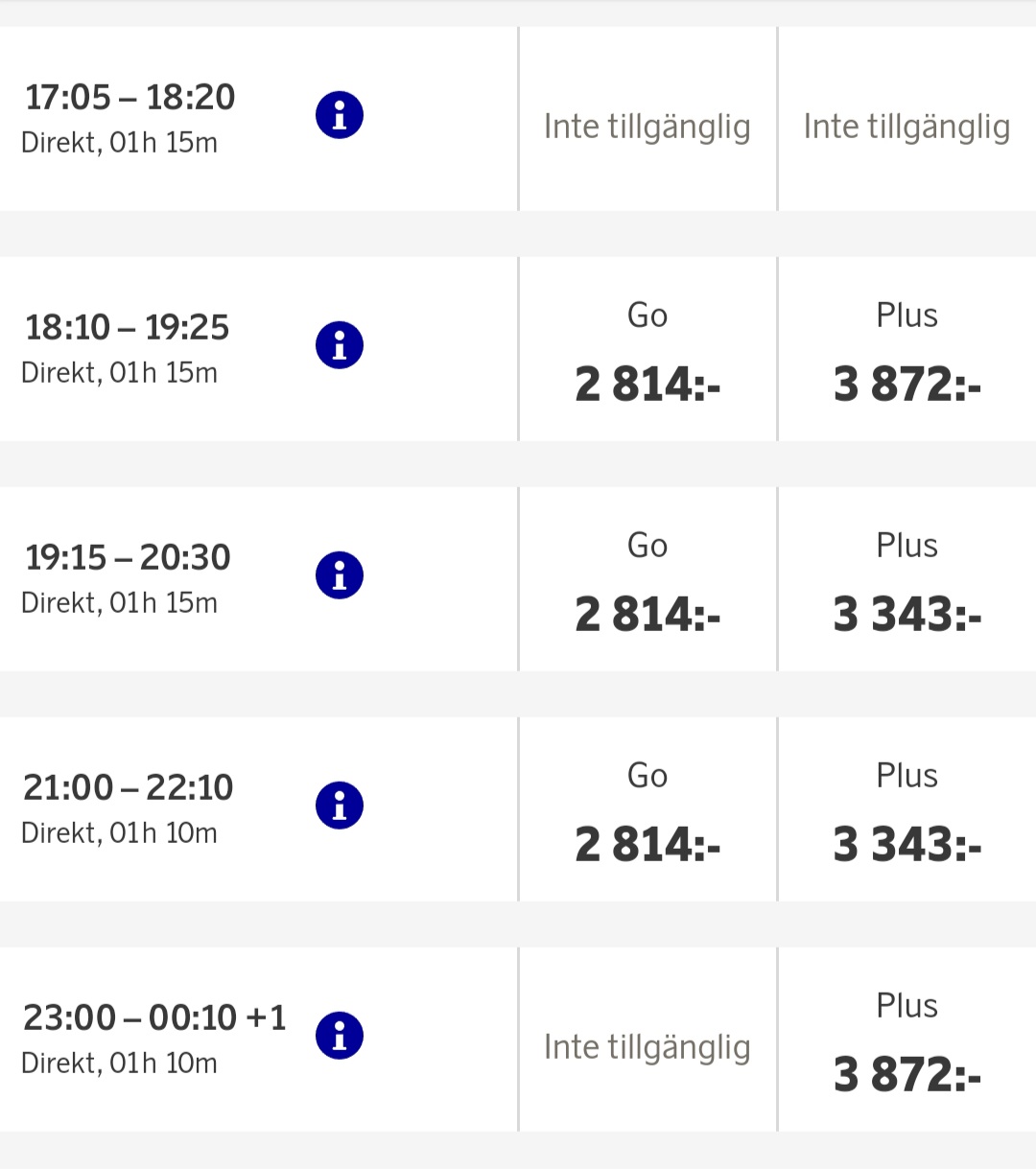1036x1169 pixels.
Task: View info for the 21:00 – 22:10 flight
Action: (340, 807)
